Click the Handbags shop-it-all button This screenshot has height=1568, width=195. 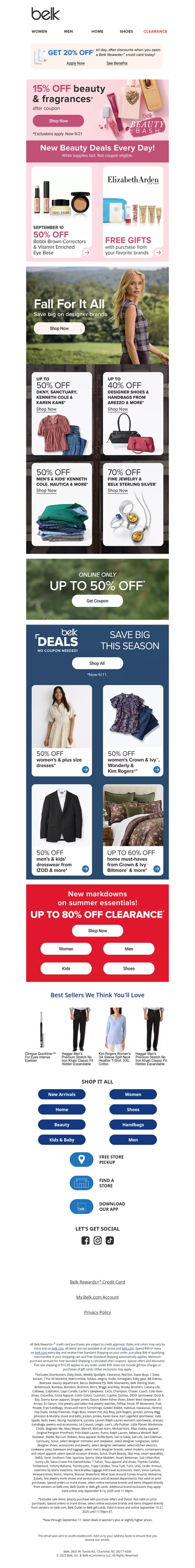[x=133, y=1125]
